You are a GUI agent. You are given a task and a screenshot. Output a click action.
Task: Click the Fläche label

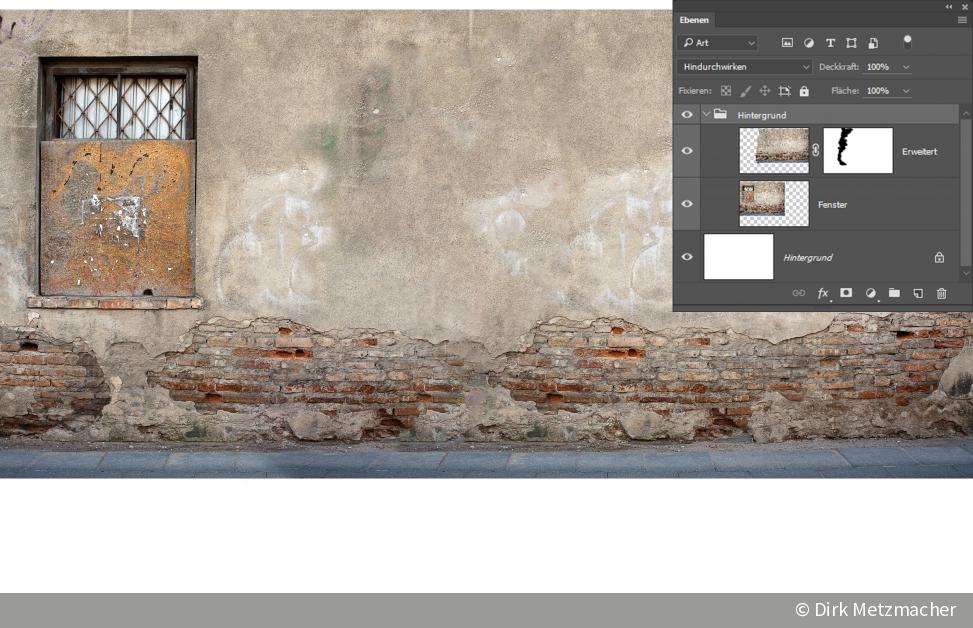pos(845,91)
